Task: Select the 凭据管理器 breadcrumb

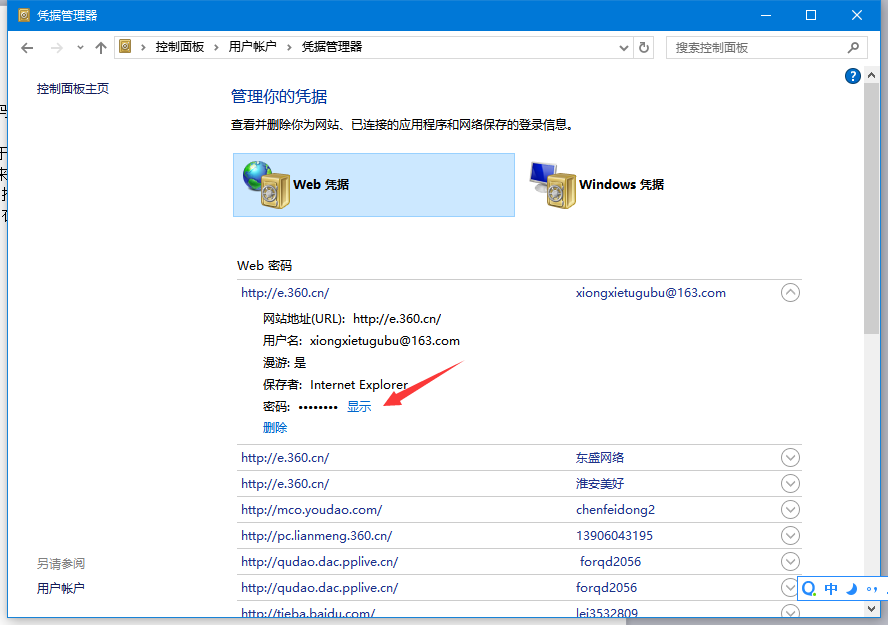Action: tap(332, 47)
